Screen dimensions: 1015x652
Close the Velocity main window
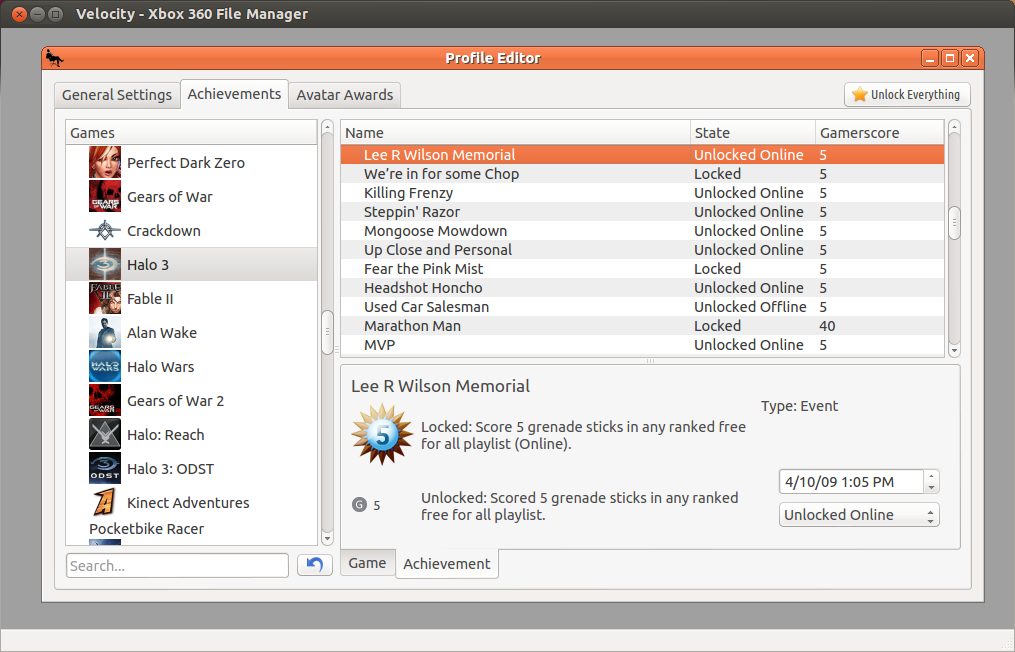click(19, 14)
